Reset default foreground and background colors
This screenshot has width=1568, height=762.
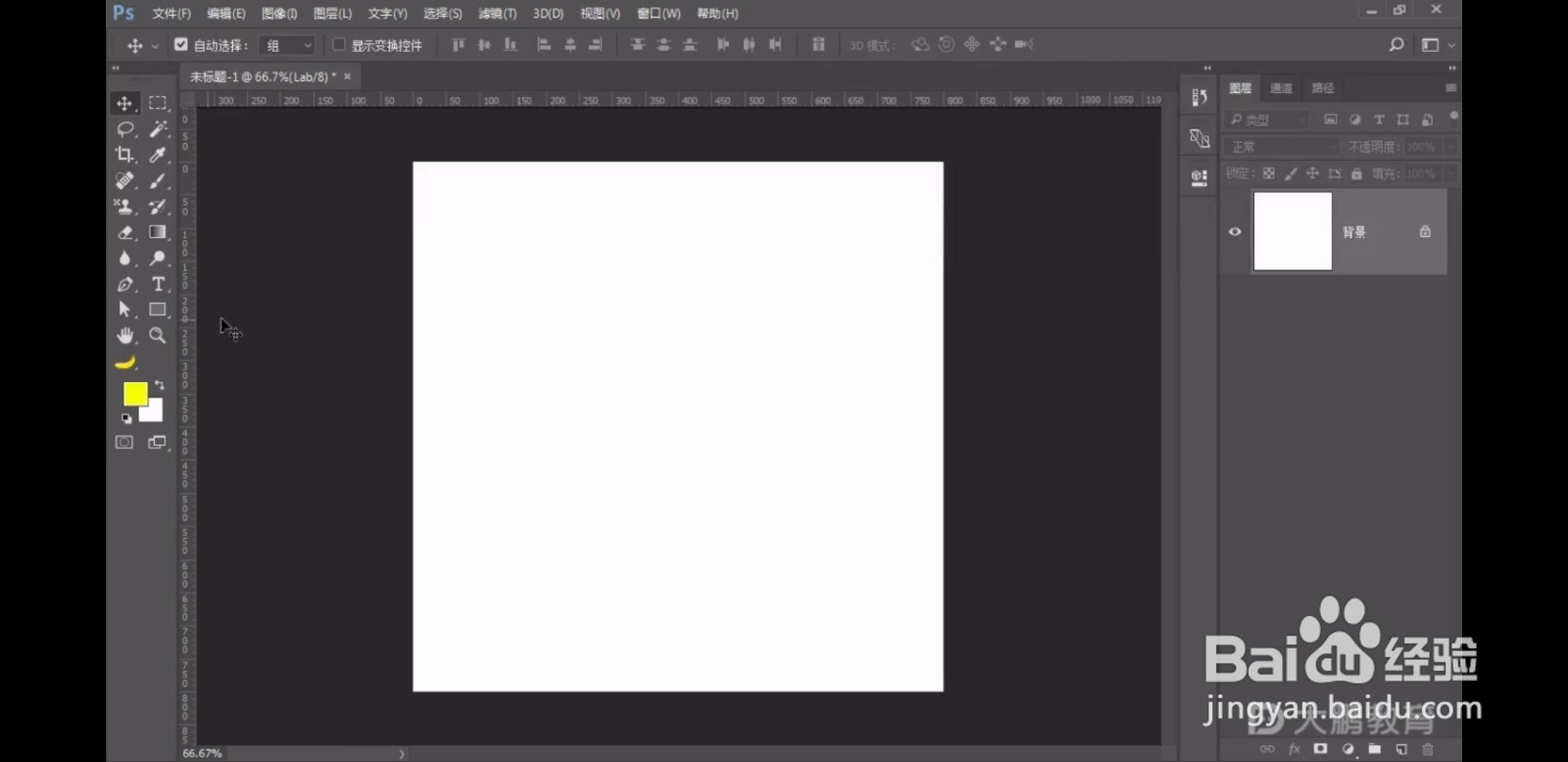click(125, 418)
